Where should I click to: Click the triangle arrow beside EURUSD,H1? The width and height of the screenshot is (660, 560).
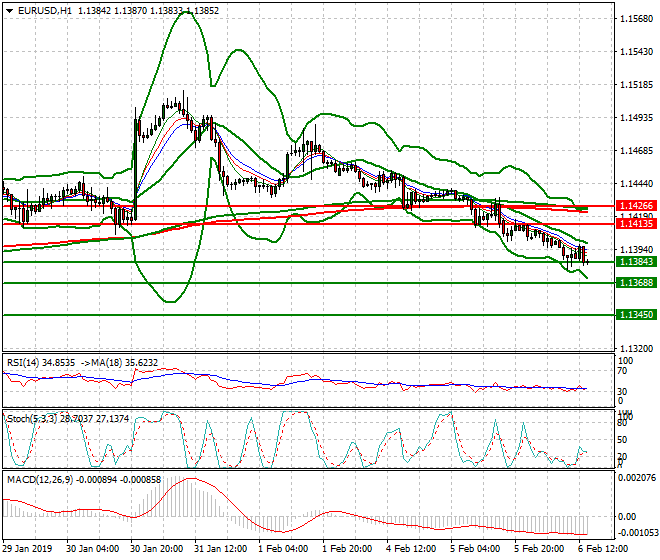coord(9,10)
